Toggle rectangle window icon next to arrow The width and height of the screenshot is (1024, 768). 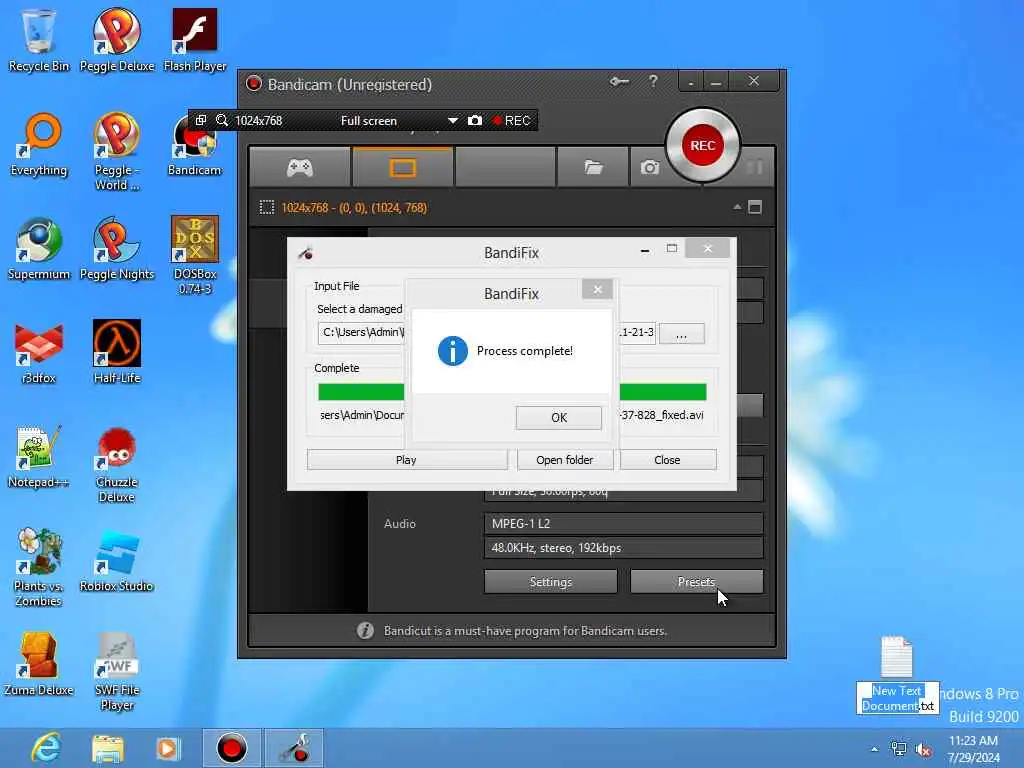point(755,207)
